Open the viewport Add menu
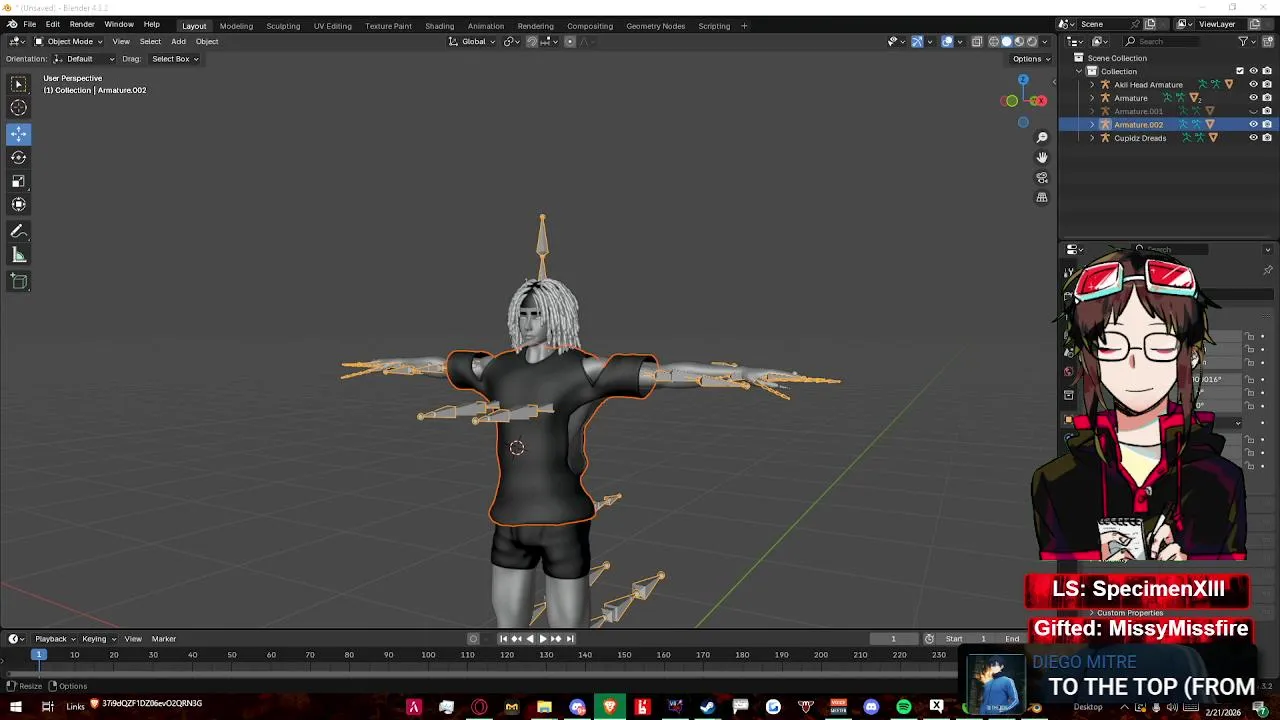This screenshot has height=720, width=1280. 178,41
